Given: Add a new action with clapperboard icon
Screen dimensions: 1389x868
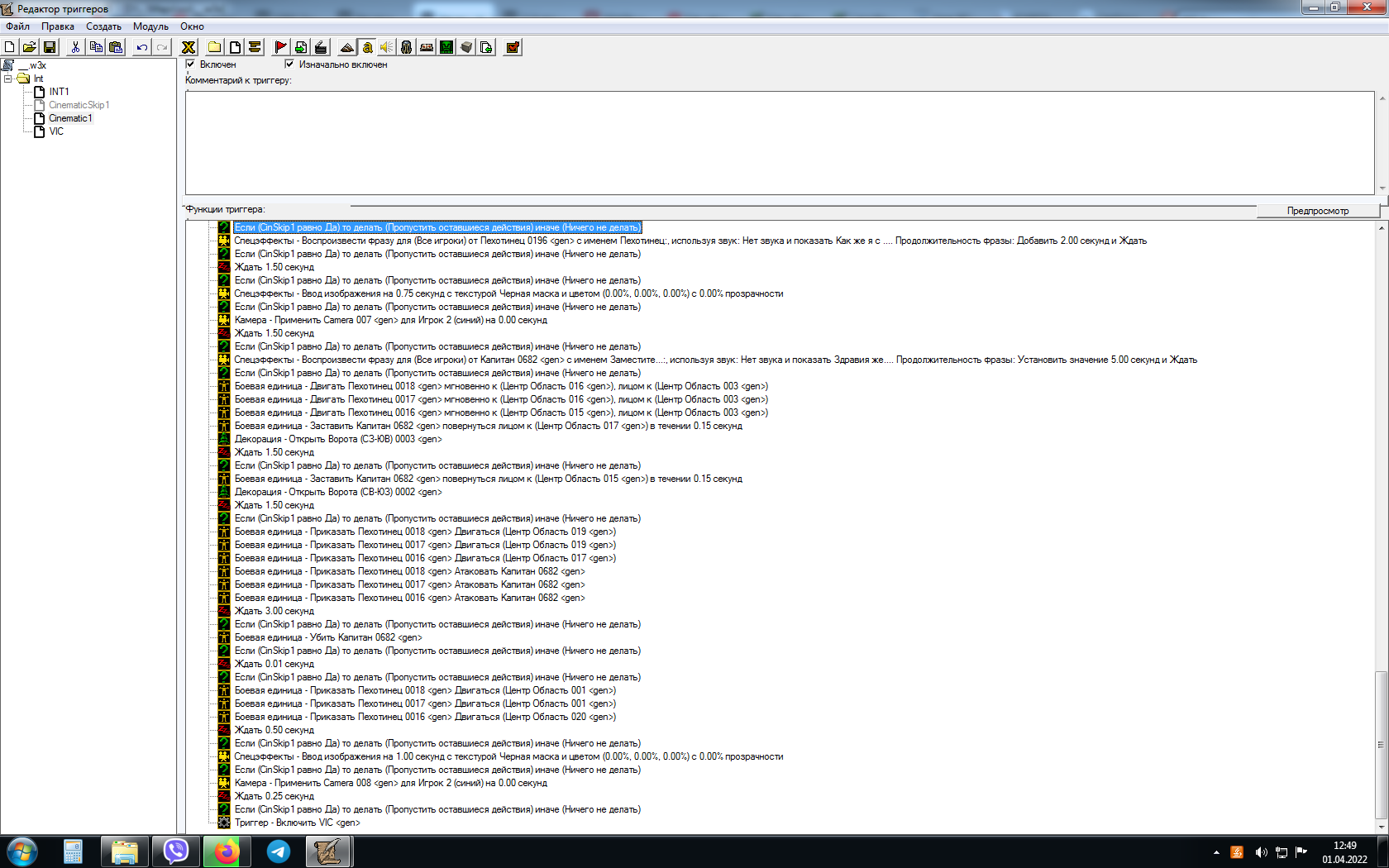Looking at the screenshot, I should point(321,47).
